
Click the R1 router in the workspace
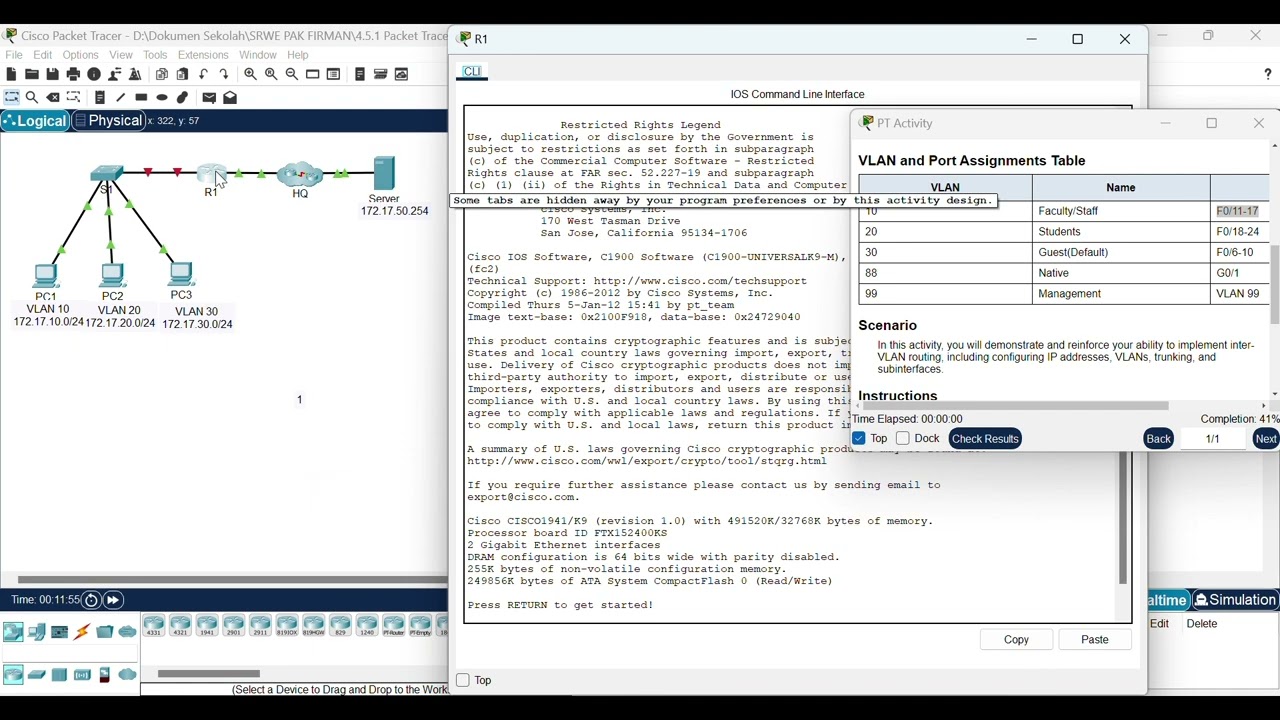click(x=212, y=176)
